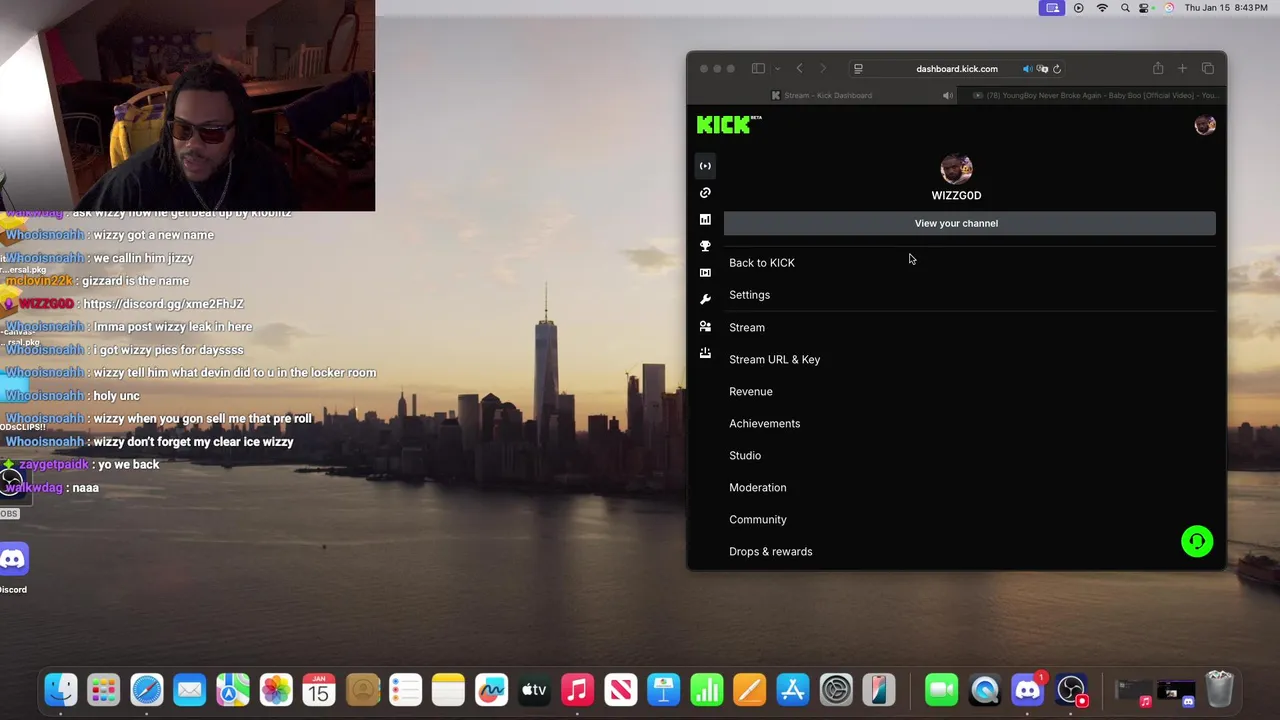
Task: Toggle the Safari sidebar button
Action: tap(758, 69)
